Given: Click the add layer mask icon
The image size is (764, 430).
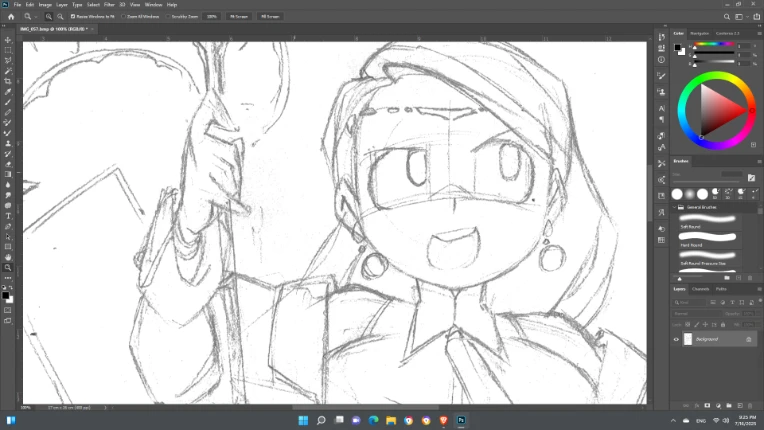Looking at the screenshot, I should click(x=707, y=406).
